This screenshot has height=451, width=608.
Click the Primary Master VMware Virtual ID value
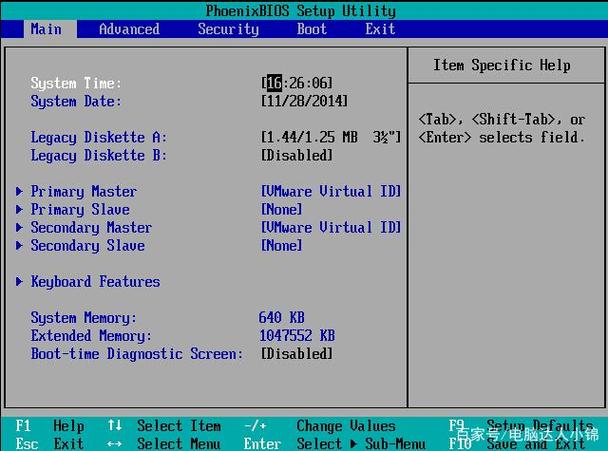(x=331, y=191)
